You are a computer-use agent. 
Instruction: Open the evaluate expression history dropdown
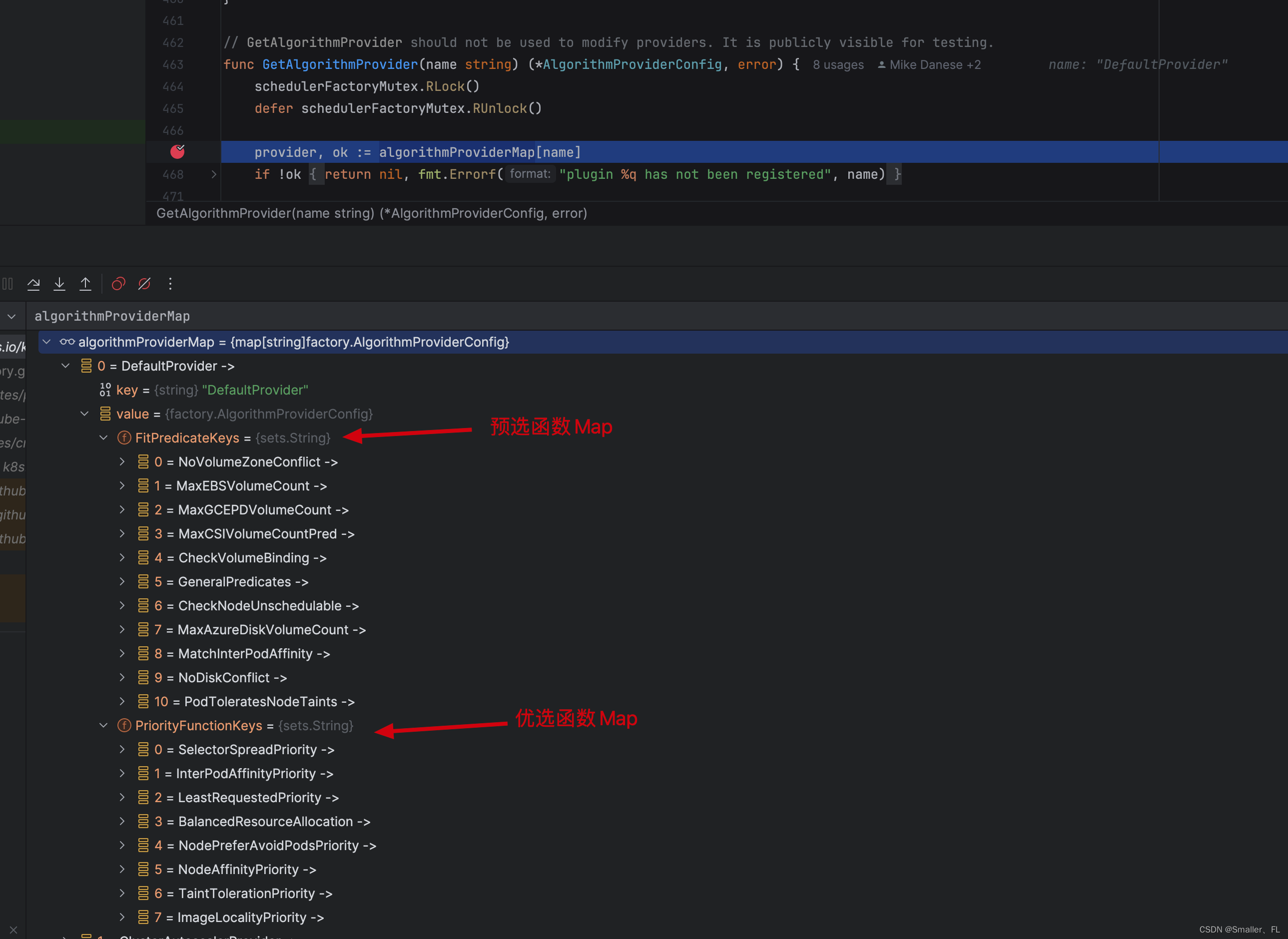tap(12, 316)
